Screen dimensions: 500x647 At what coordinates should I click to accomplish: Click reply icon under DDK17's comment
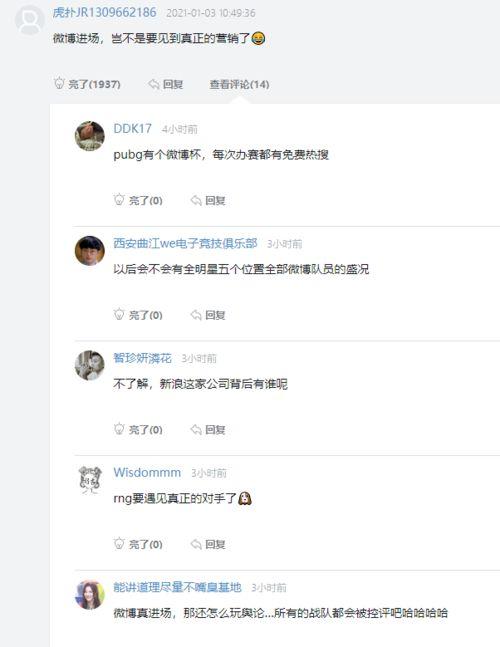[196, 201]
